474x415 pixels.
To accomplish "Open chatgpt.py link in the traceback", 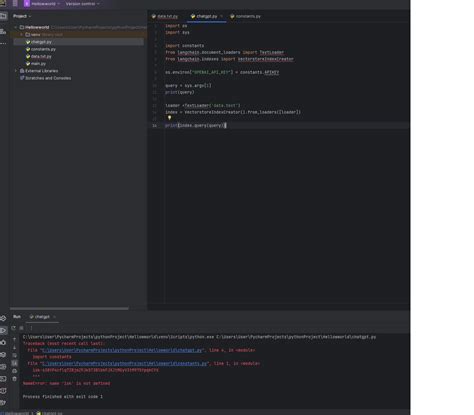I will coord(122,350).
